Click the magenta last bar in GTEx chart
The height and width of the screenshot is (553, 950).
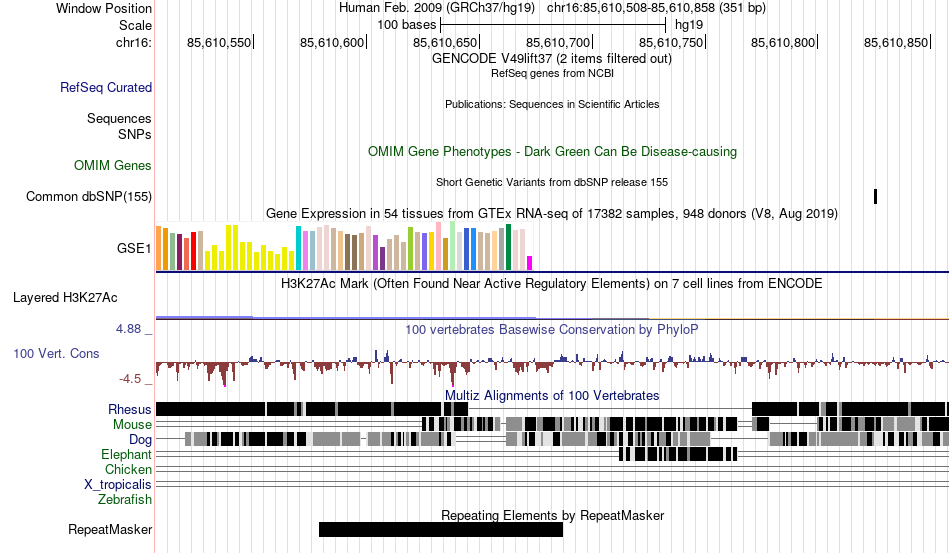coord(530,263)
